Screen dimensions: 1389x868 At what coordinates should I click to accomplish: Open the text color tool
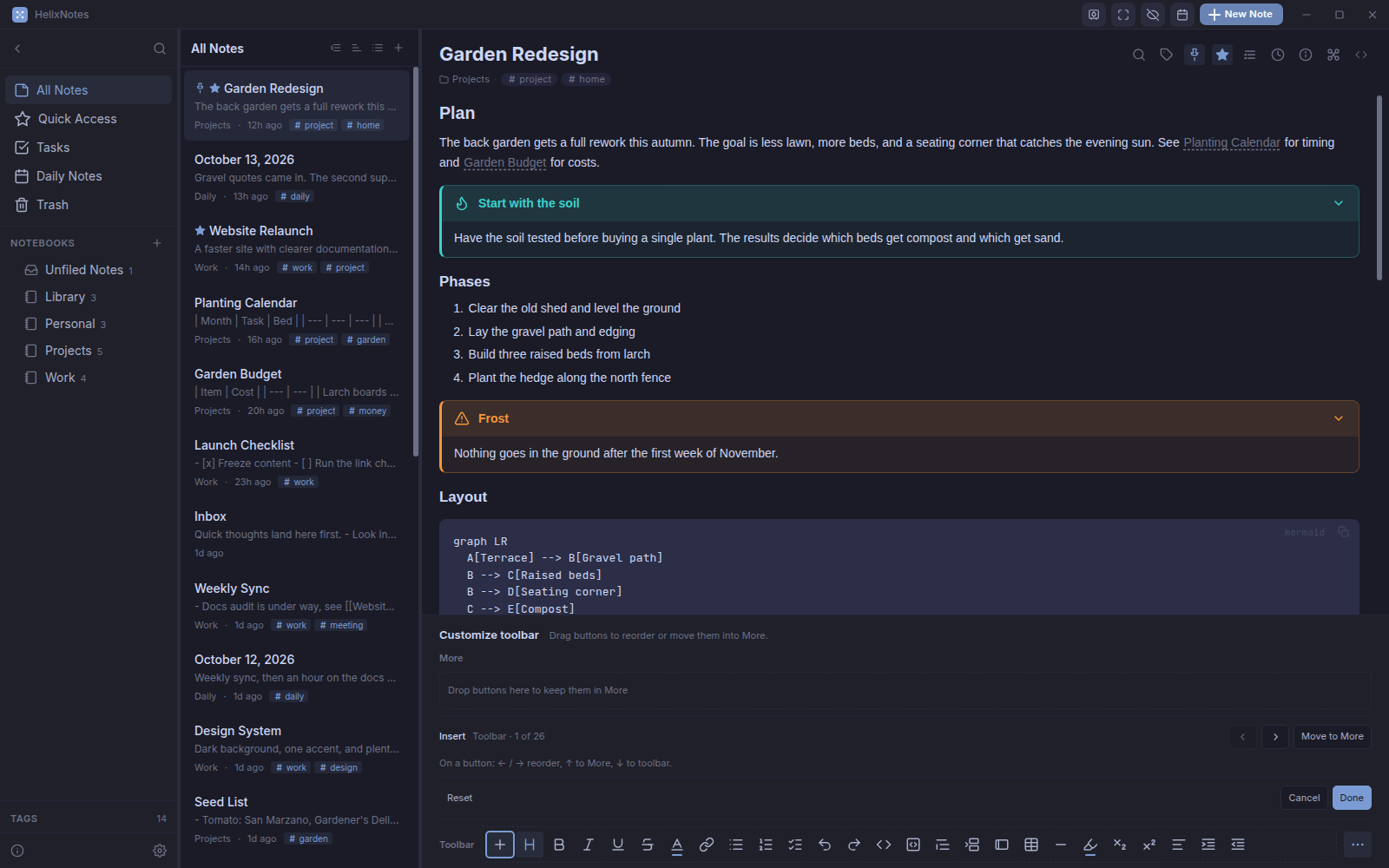pyautogui.click(x=677, y=845)
